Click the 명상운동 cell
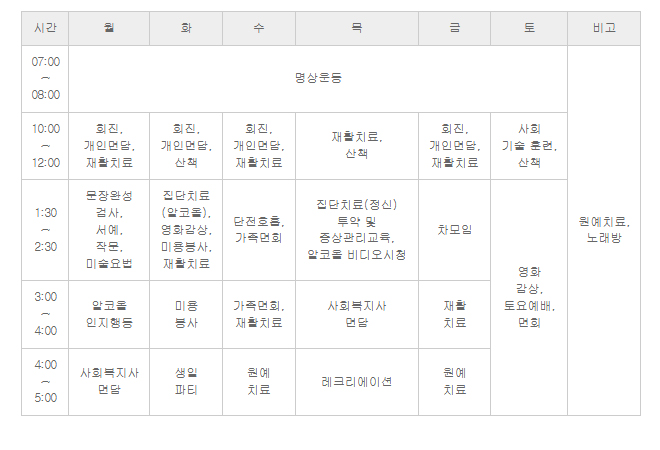Viewport: 660px width, 450px height. point(318,79)
